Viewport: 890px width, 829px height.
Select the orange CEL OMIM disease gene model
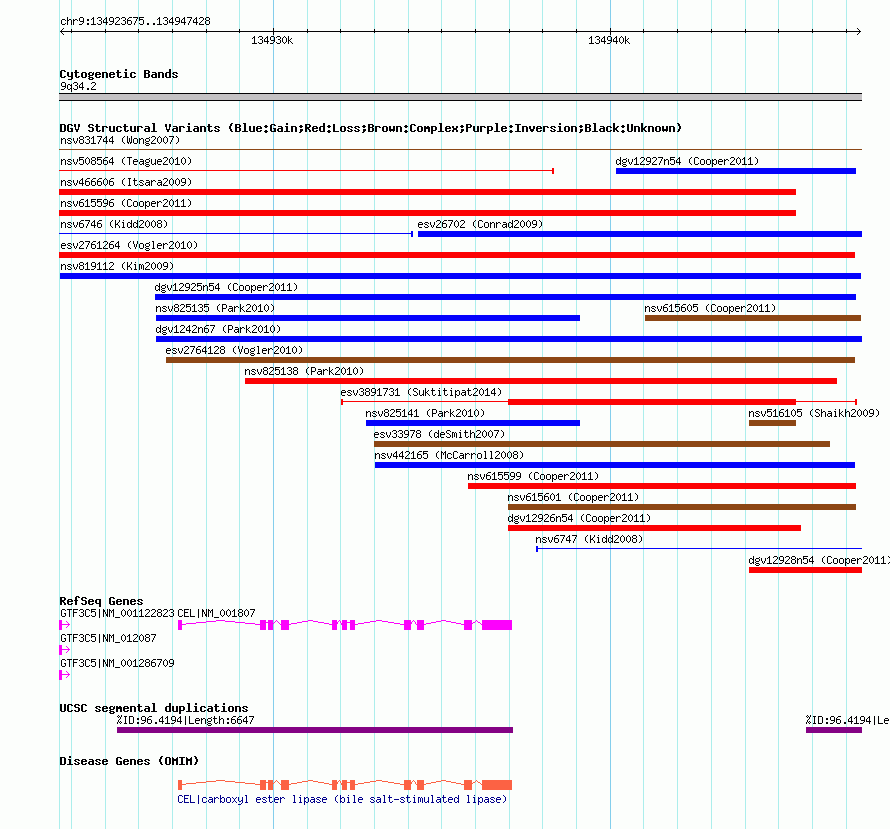345,785
